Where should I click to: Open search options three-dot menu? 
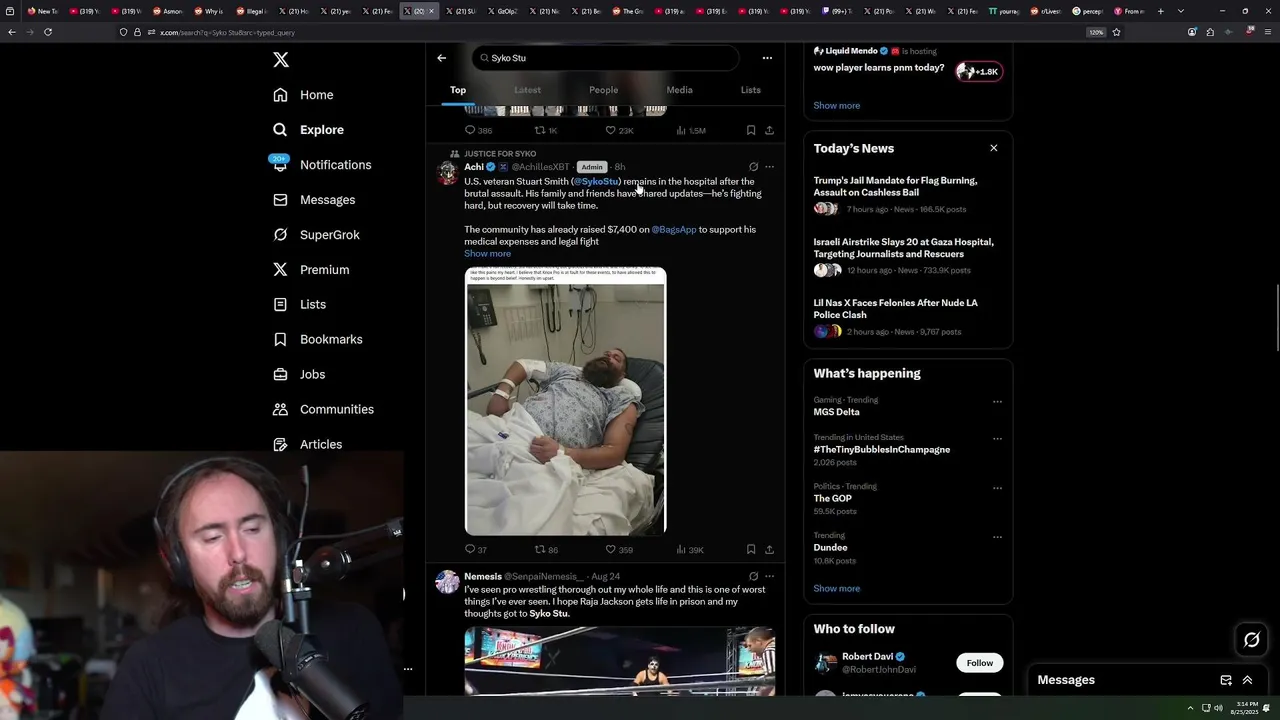767,58
